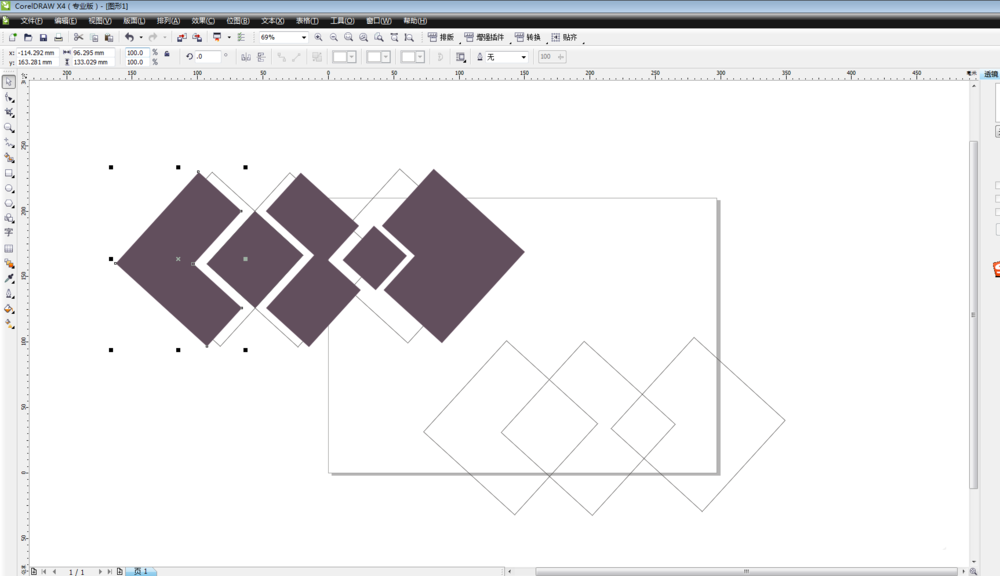Click the rotation angle input field
The height and width of the screenshot is (576, 1000).
[208, 57]
